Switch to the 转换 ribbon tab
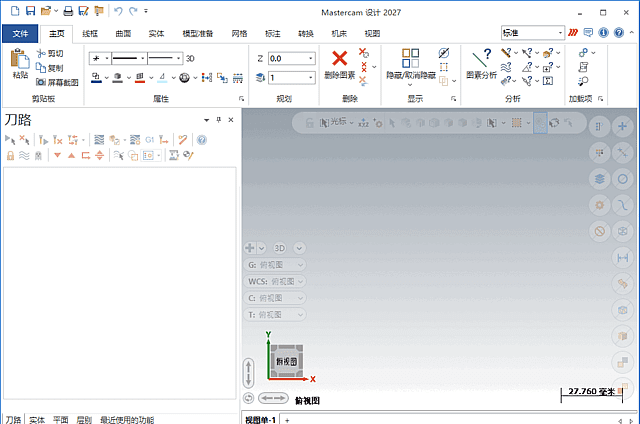 pos(306,33)
